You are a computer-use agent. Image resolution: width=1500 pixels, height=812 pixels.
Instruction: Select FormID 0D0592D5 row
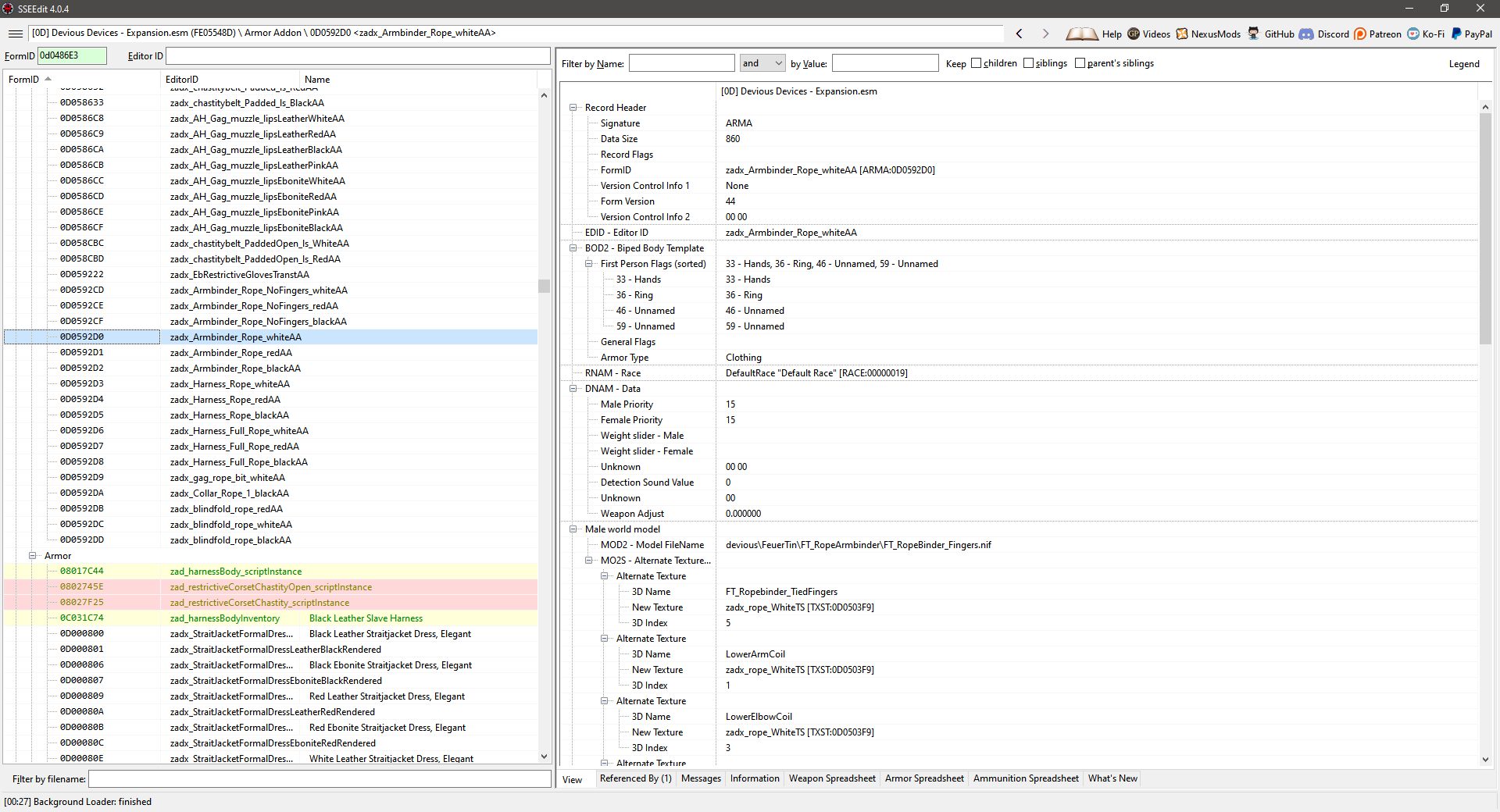tap(270, 415)
